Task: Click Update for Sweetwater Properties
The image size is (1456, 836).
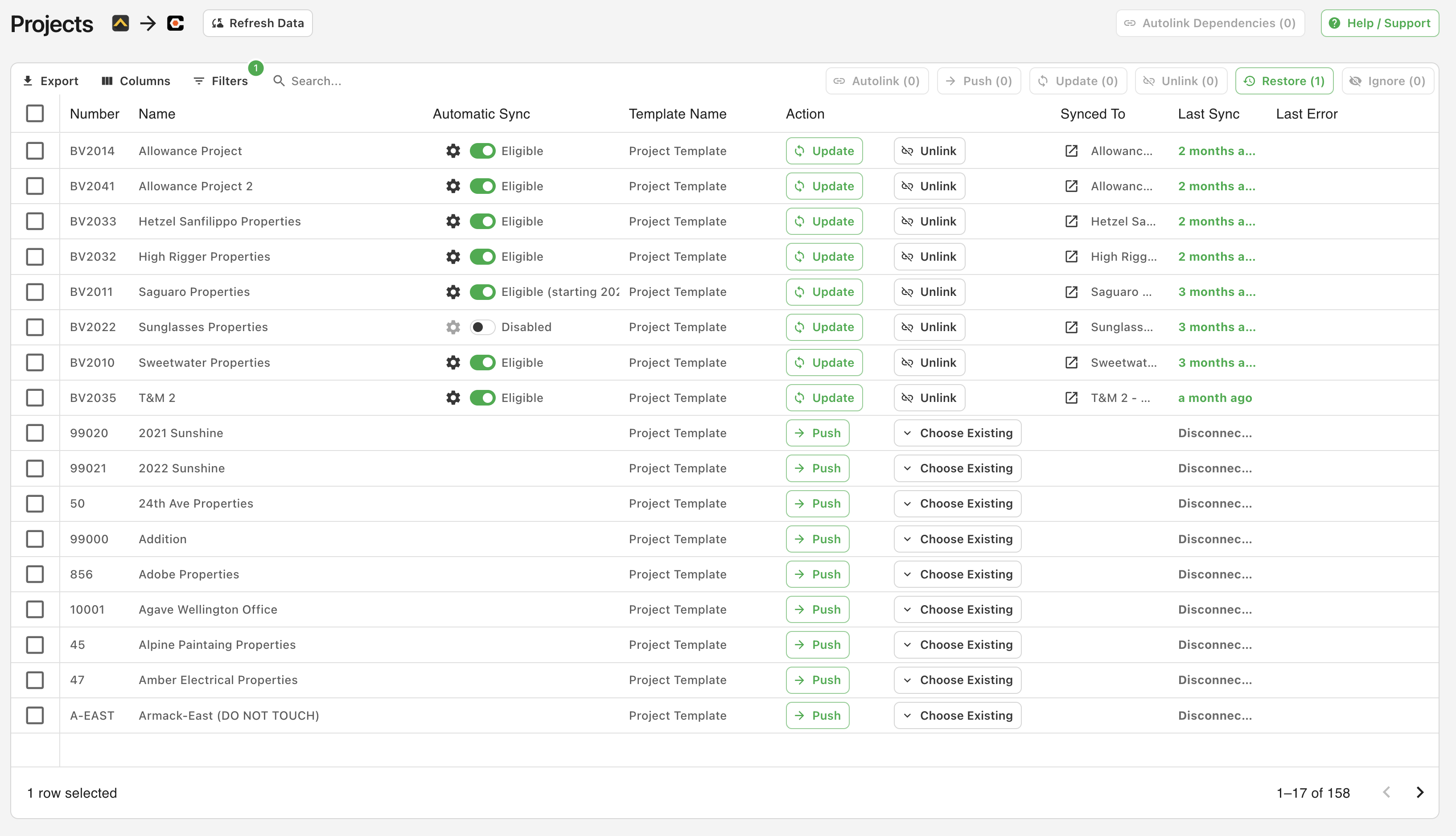Action: coord(824,363)
